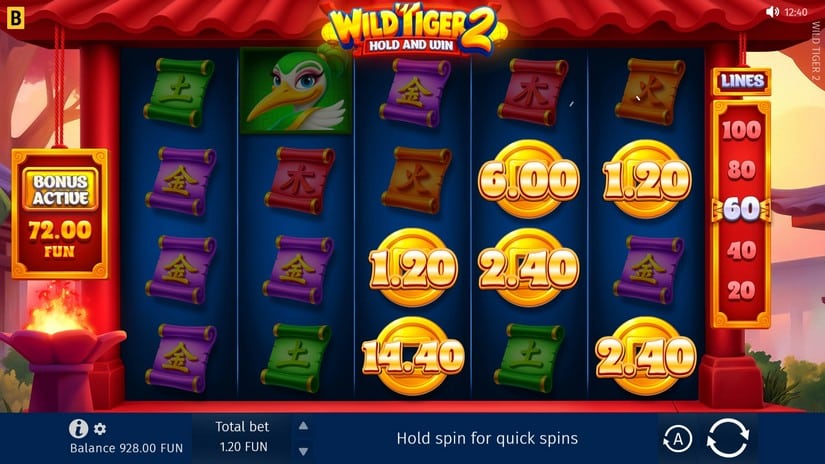Click the spin button with circular arrows

(x=728, y=438)
